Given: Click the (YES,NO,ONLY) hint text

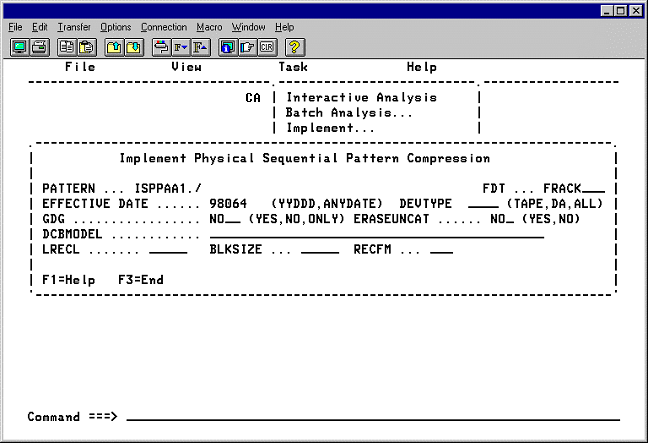Looking at the screenshot, I should (x=296, y=219).
